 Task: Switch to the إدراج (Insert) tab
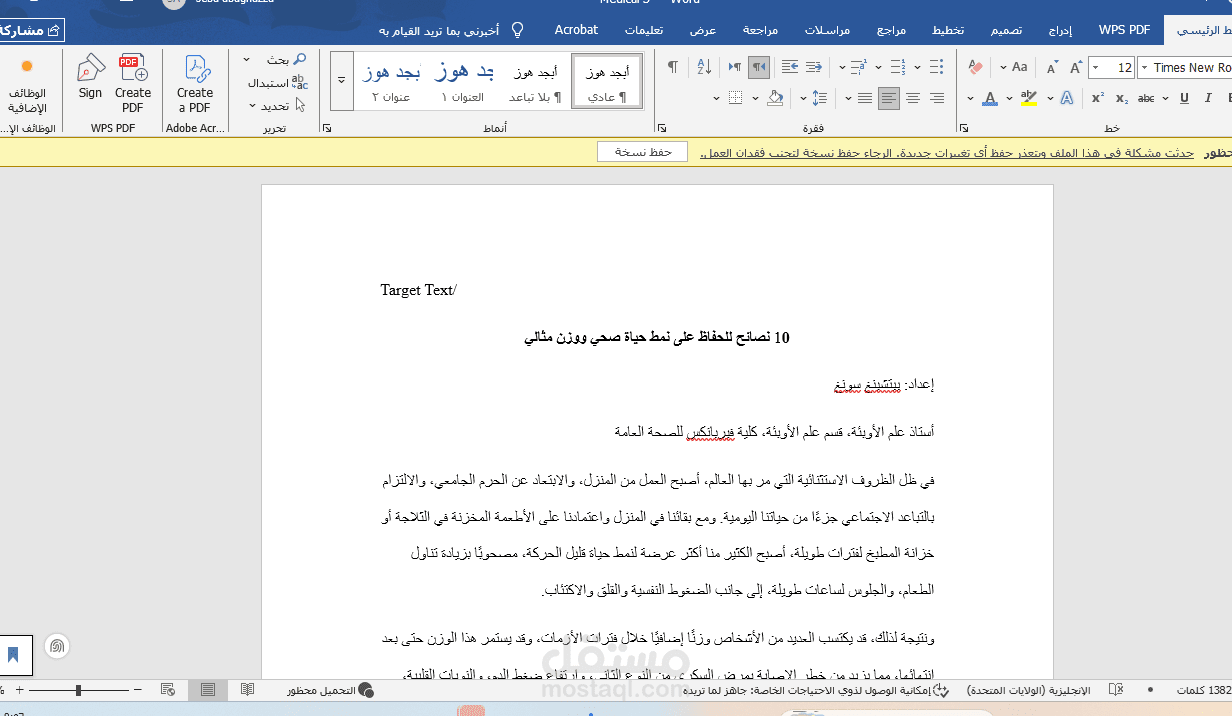[x=1060, y=30]
